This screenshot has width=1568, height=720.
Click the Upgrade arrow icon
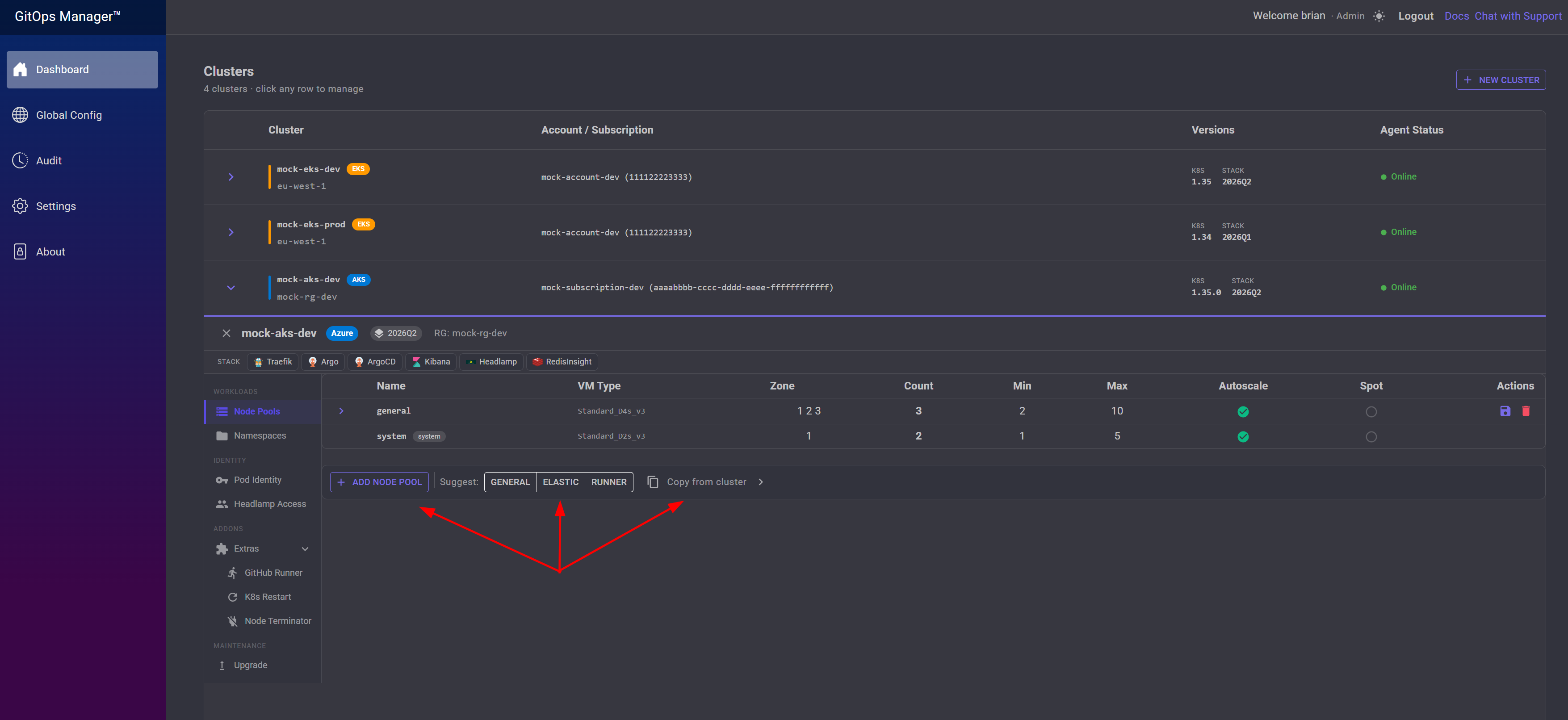click(x=222, y=665)
